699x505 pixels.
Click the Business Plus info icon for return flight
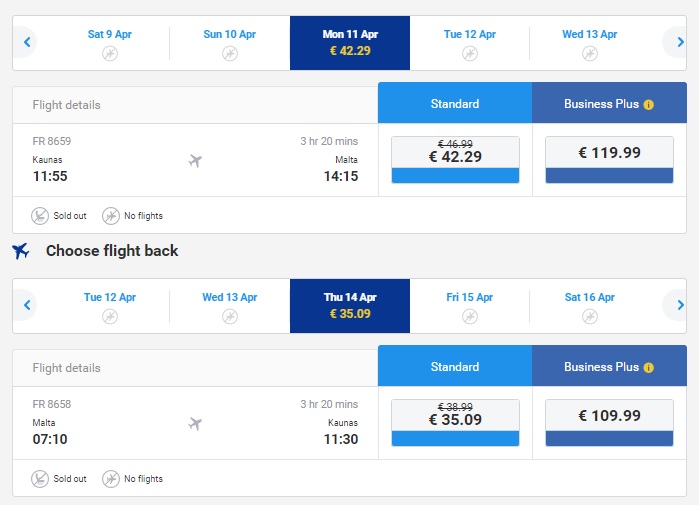[x=649, y=368]
